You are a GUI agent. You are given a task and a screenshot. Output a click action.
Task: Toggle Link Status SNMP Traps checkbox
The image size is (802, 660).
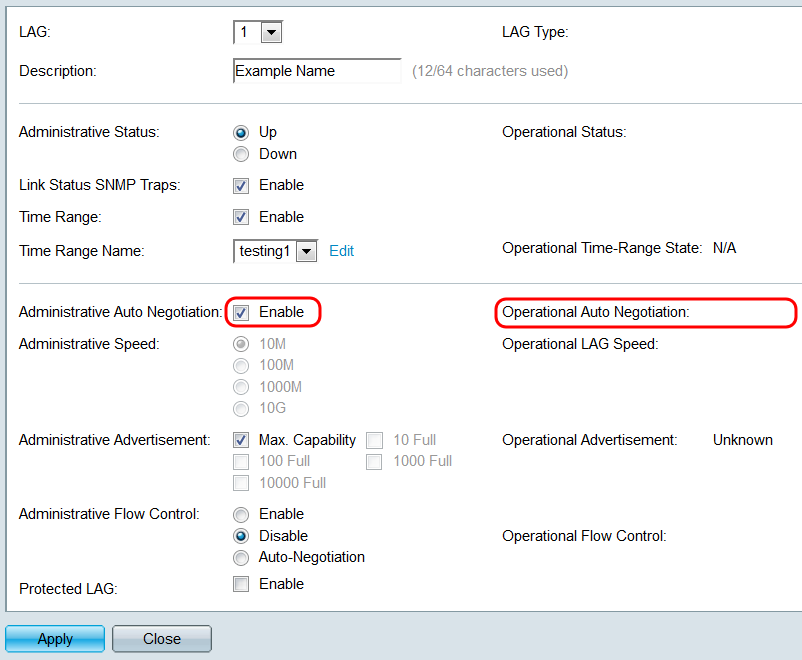click(x=241, y=185)
